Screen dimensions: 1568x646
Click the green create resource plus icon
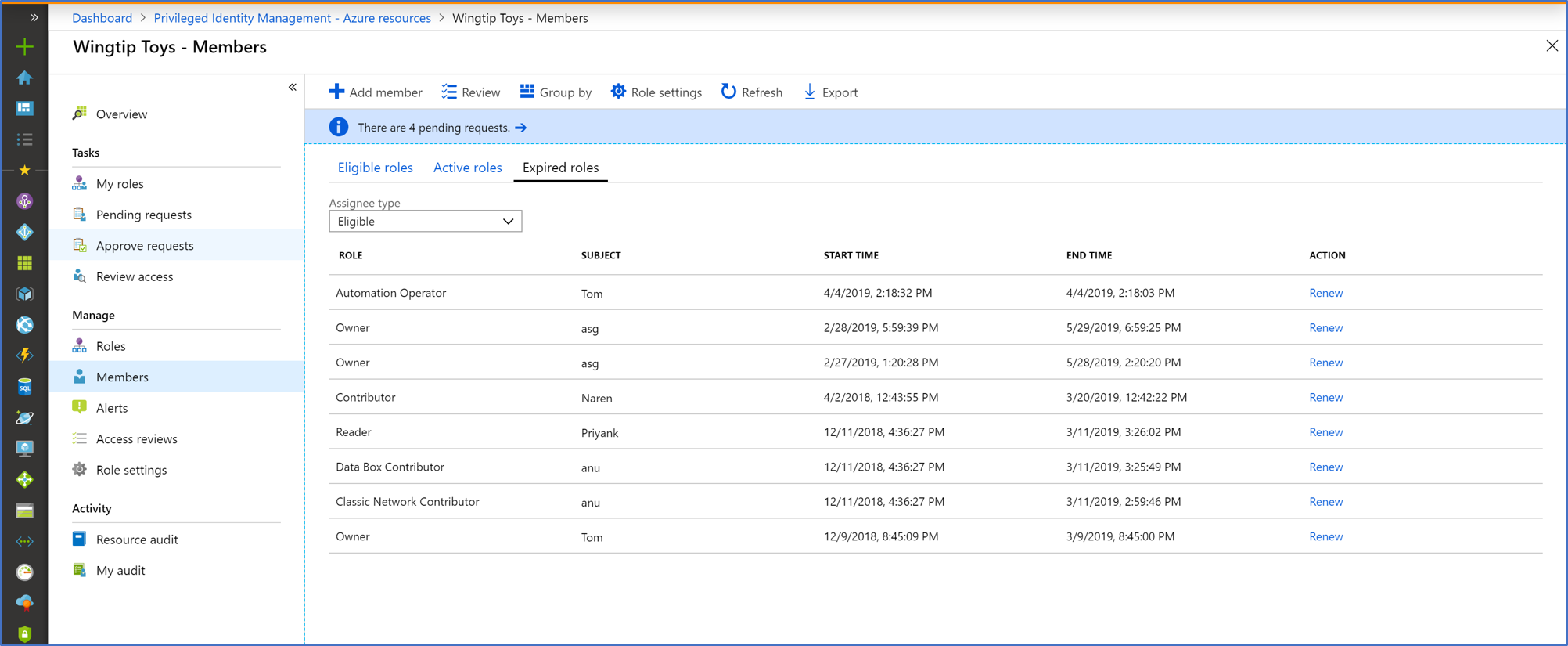click(25, 47)
